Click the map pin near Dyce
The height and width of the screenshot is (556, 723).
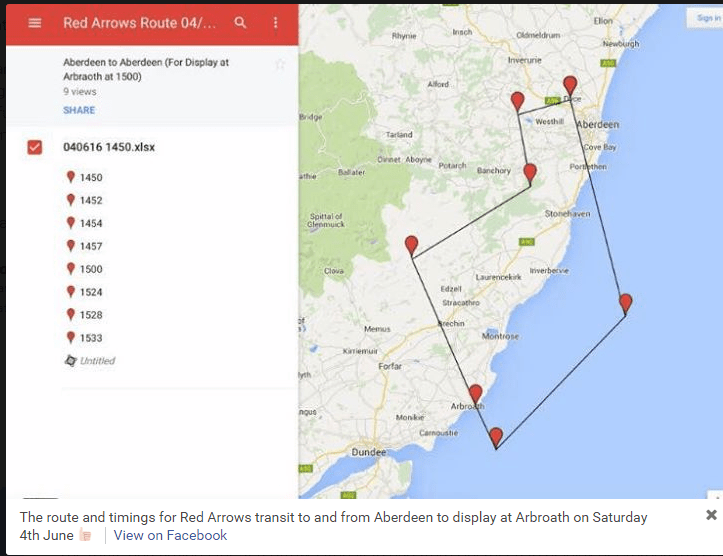[x=570, y=86]
